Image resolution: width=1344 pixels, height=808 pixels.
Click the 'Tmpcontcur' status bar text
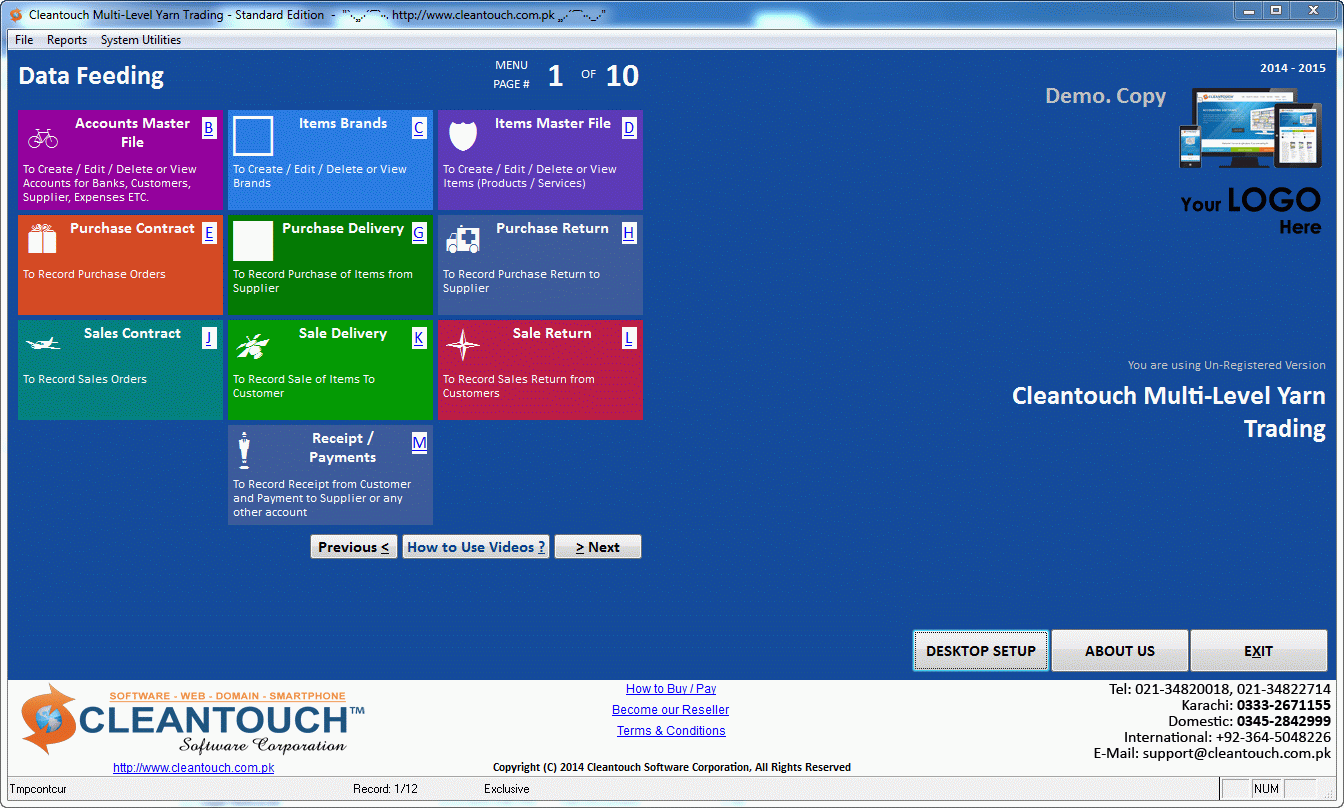click(38, 789)
